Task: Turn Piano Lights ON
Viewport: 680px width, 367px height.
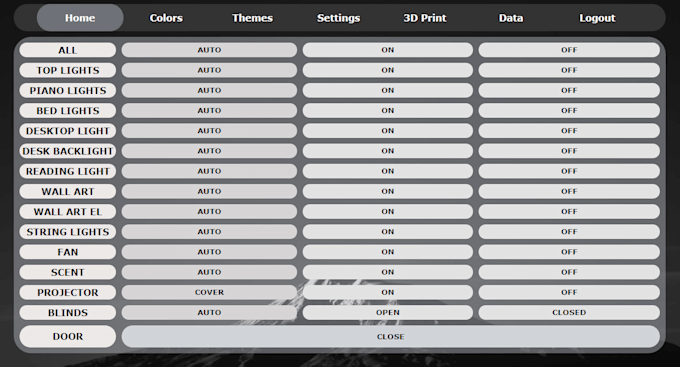Action: click(x=388, y=90)
